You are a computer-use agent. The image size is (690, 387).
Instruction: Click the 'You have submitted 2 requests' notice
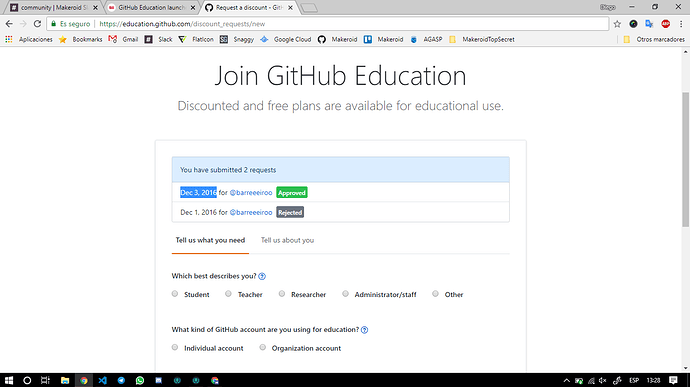click(341, 170)
